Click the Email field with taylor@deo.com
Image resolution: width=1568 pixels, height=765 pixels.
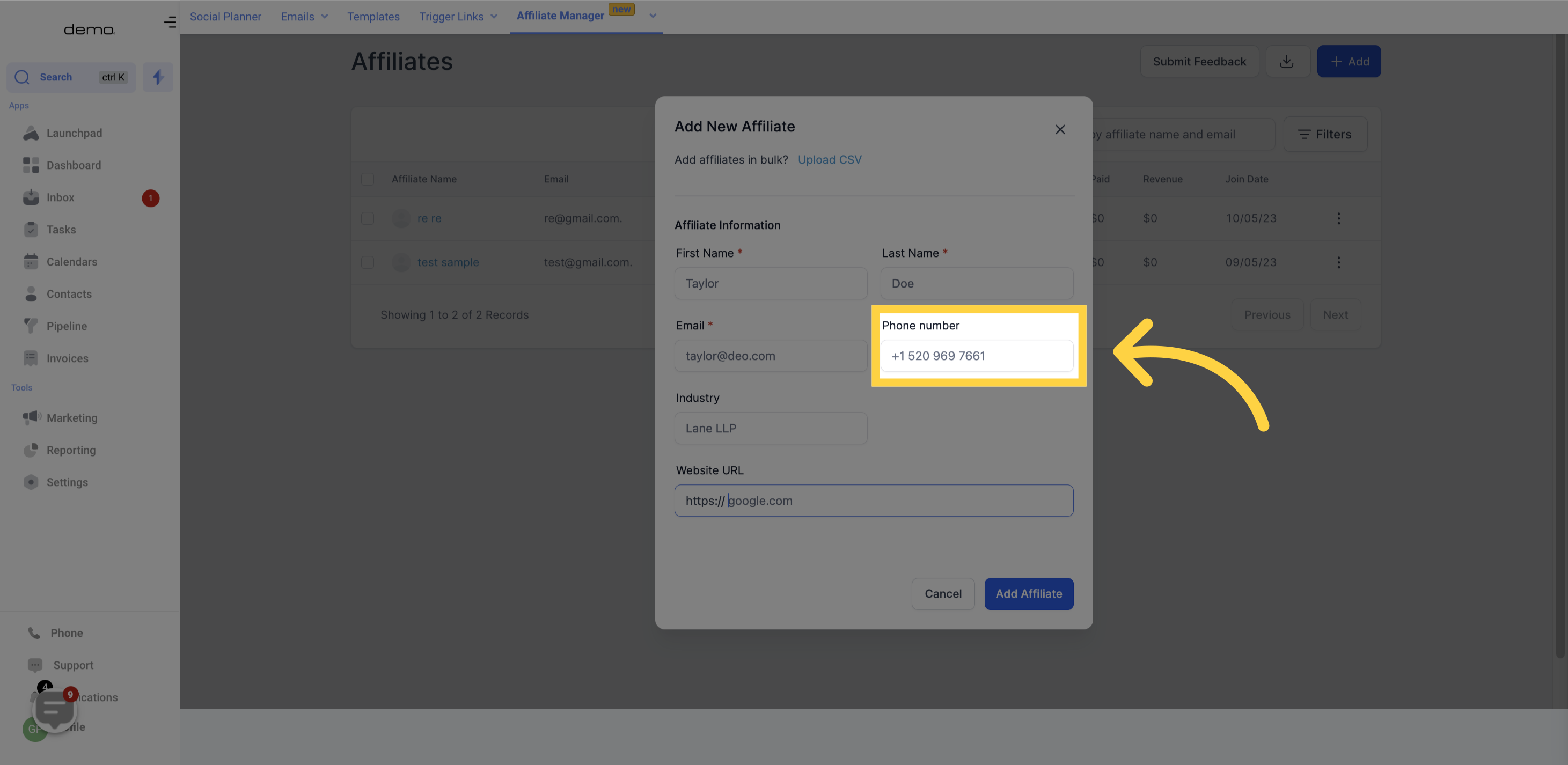pyautogui.click(x=771, y=356)
